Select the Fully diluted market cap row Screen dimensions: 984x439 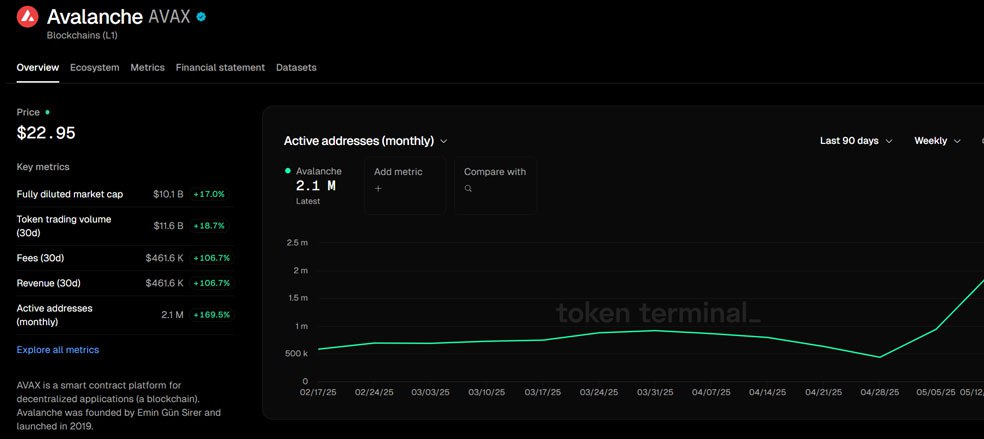click(x=124, y=194)
